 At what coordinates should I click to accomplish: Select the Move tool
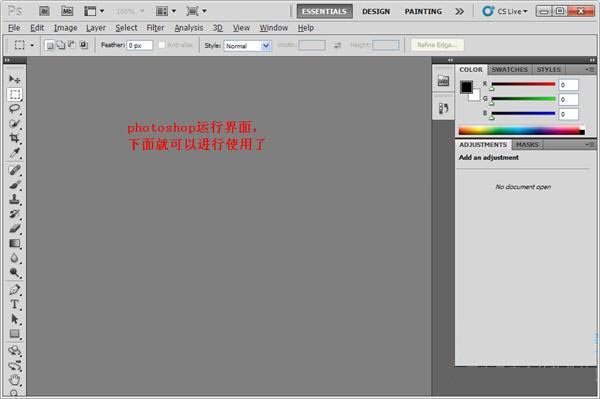[x=15, y=79]
